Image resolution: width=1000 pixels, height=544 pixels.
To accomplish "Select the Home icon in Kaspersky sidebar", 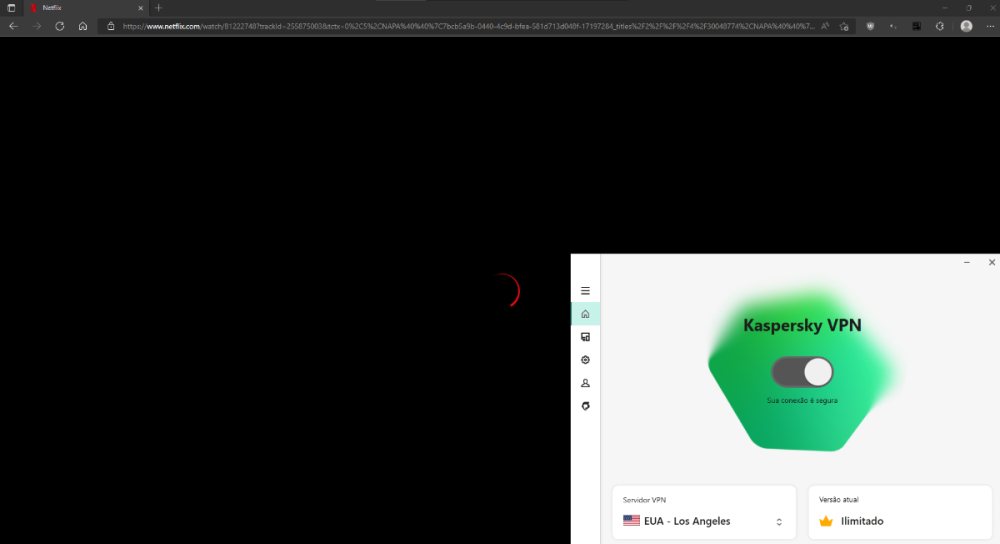I will pyautogui.click(x=585, y=314).
